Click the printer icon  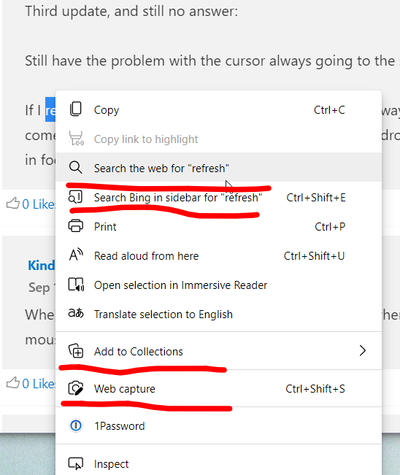pos(76,226)
